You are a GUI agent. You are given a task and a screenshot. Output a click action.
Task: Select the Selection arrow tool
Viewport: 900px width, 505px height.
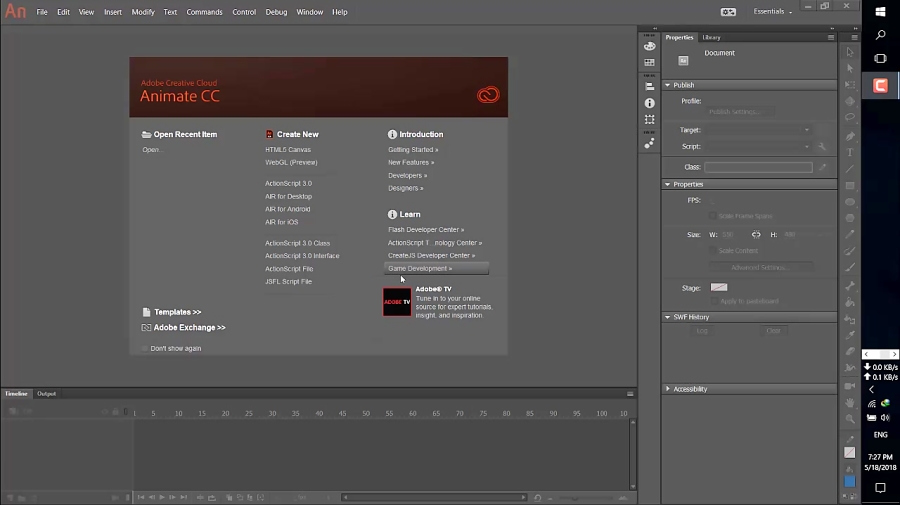[x=850, y=52]
